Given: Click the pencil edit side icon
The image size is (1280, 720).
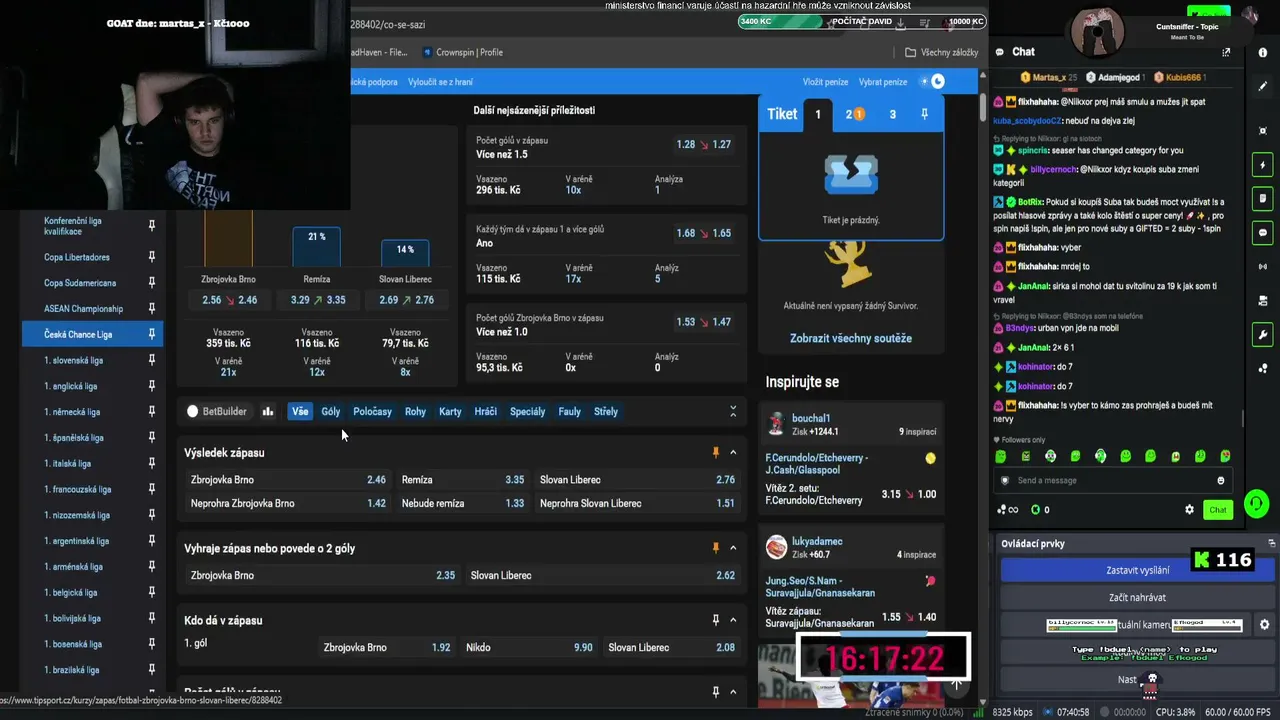Looking at the screenshot, I should (x=1263, y=87).
